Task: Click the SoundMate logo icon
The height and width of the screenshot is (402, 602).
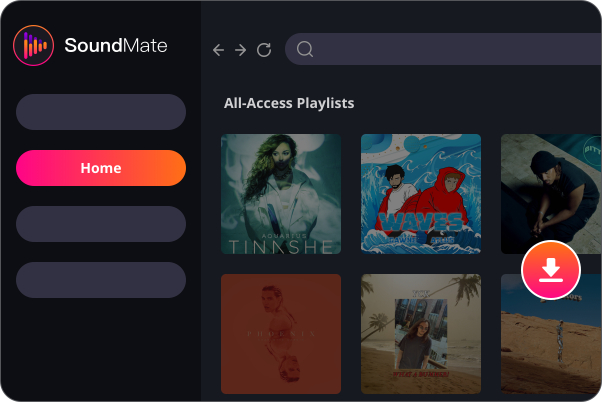Action: click(x=34, y=45)
